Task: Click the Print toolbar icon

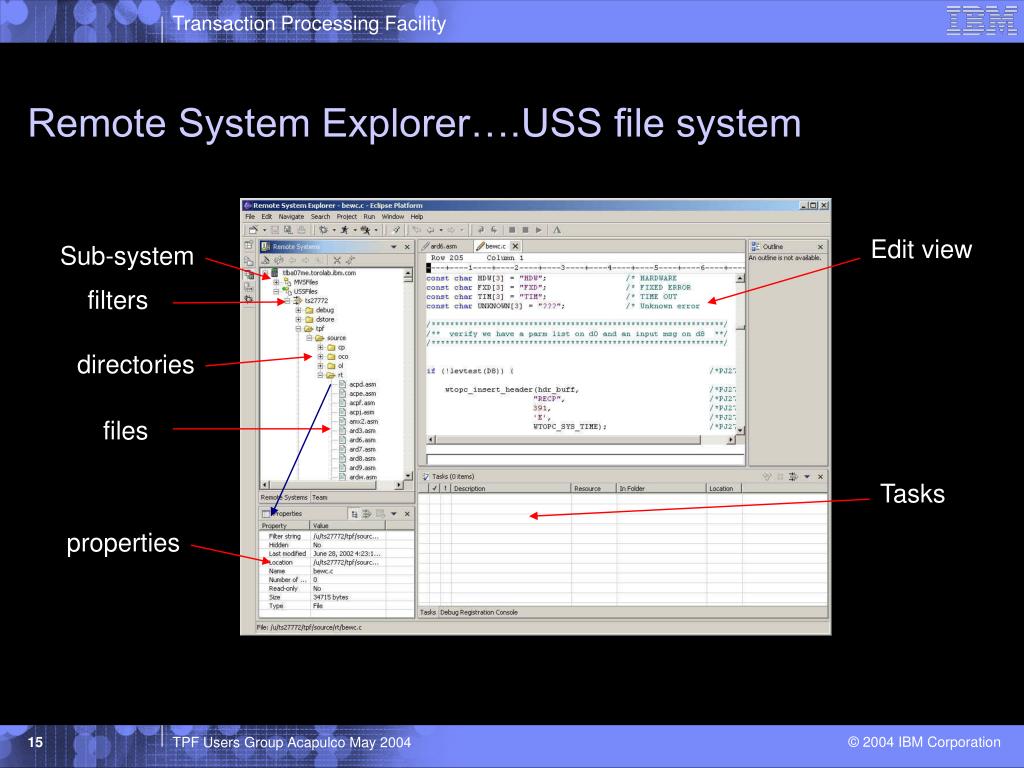Action: 301,230
